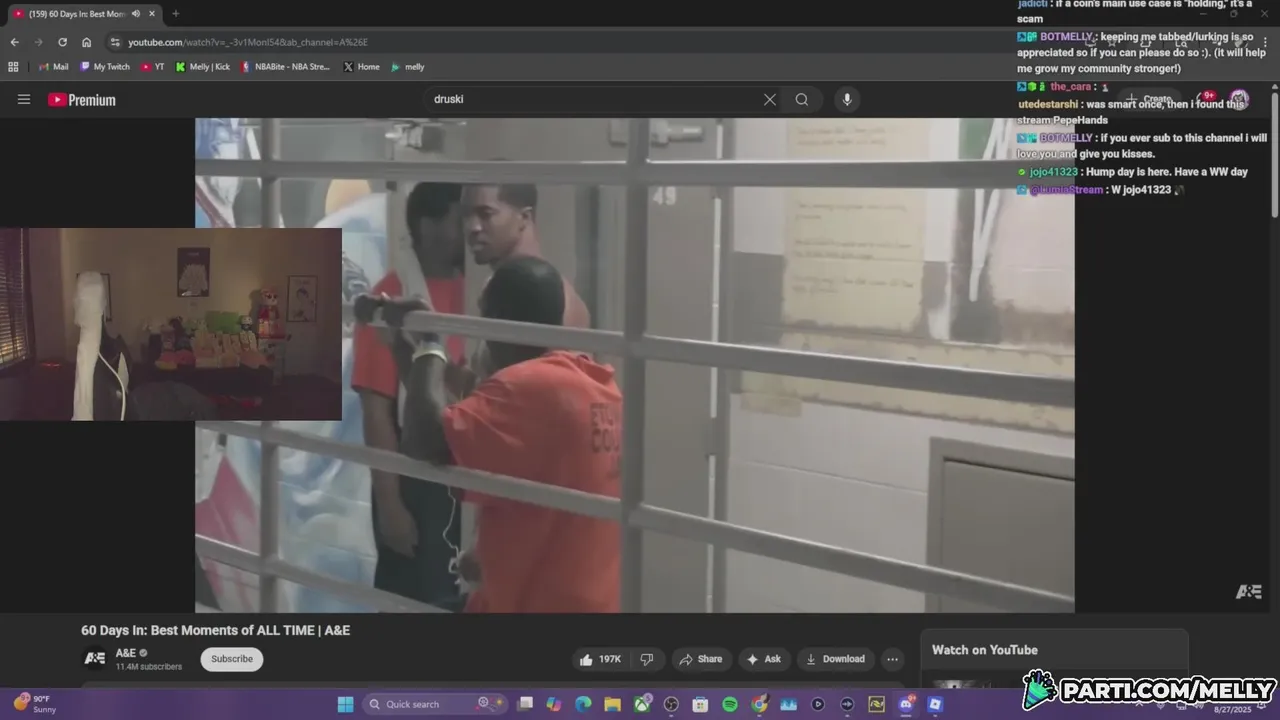
Task: Open the Melly | Kick bookmark
Action: click(x=202, y=67)
